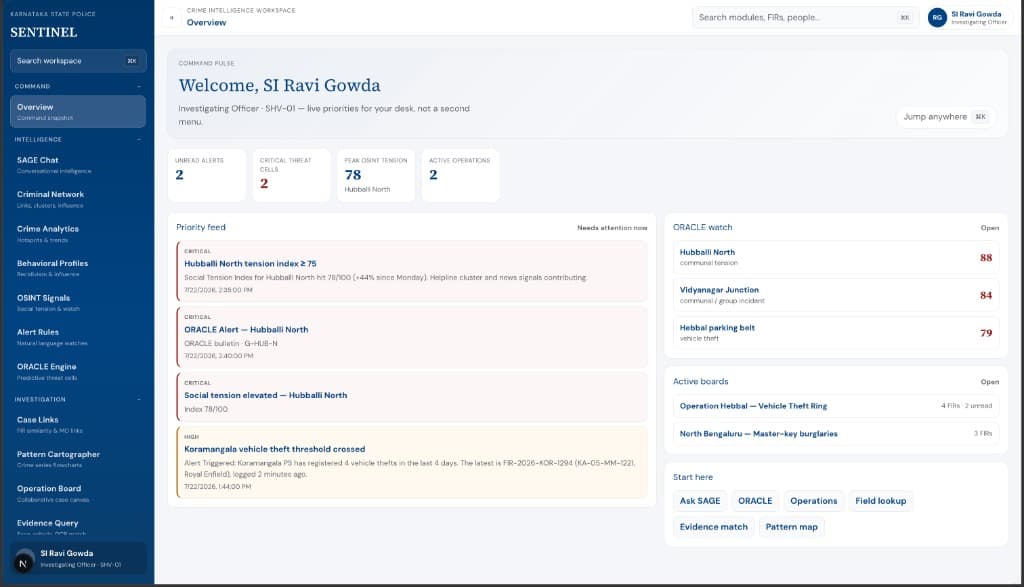Image resolution: width=1024 pixels, height=587 pixels.
Task: Open Case Links under Investigation
Action: 78,424
